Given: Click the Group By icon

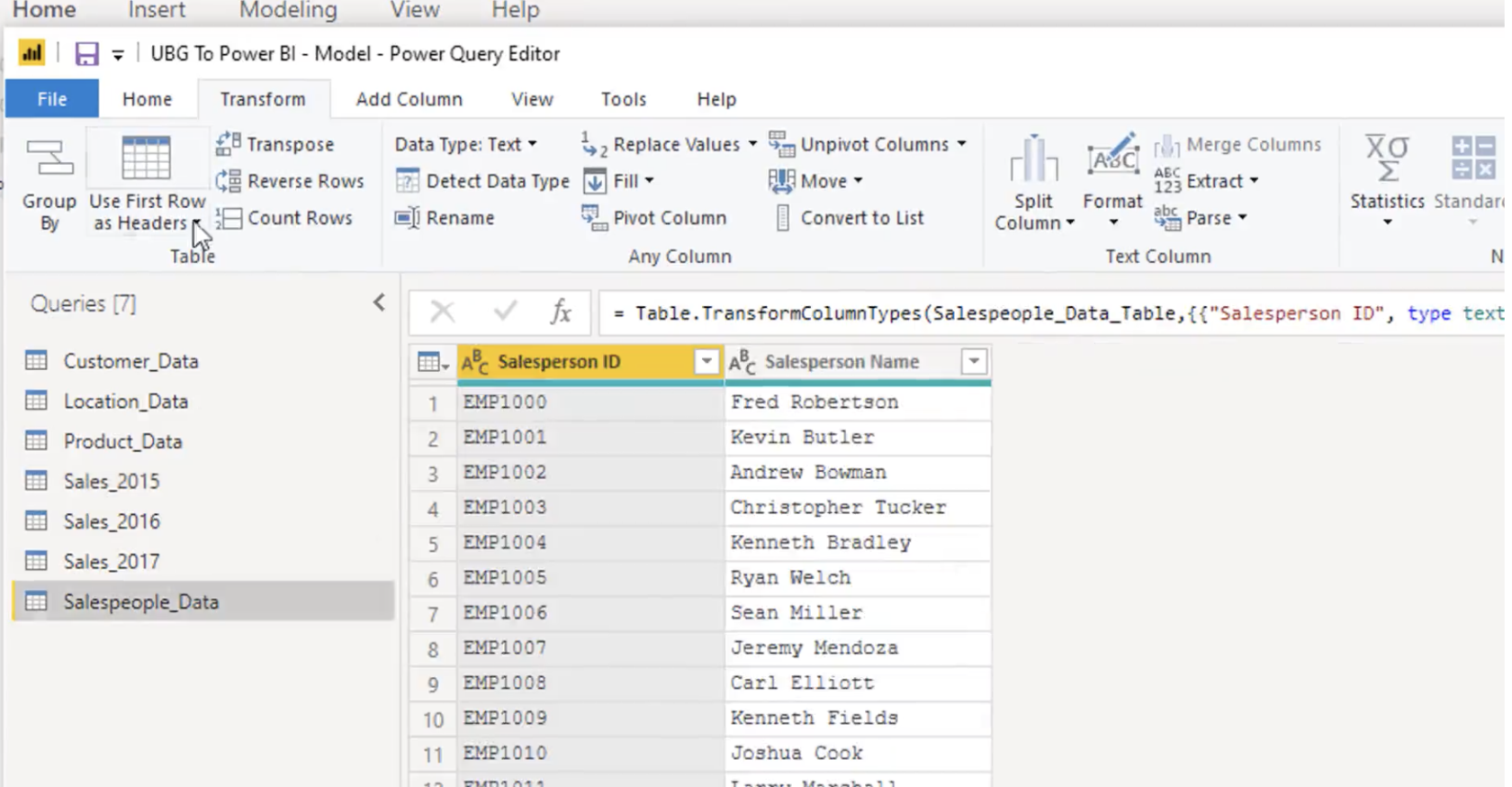Looking at the screenshot, I should [49, 158].
